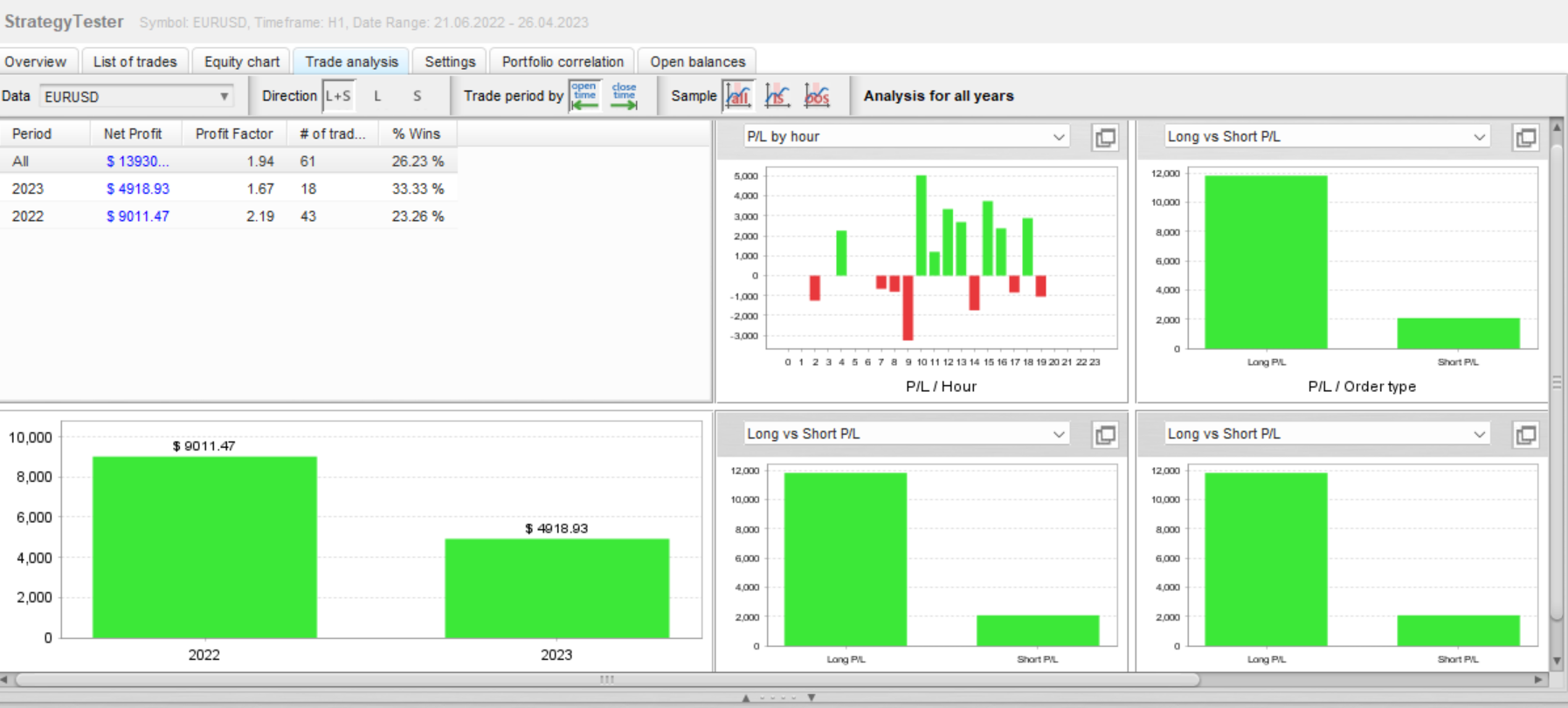Pop out bottom-right Long vs Short chart
This screenshot has width=1568, height=708.
pos(1525,435)
